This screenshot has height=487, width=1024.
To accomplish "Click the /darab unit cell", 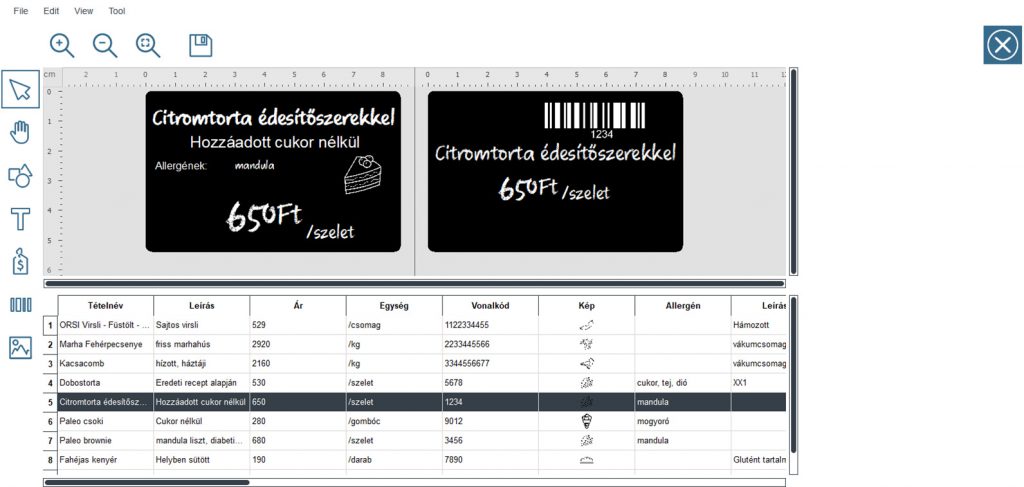I will [x=394, y=460].
